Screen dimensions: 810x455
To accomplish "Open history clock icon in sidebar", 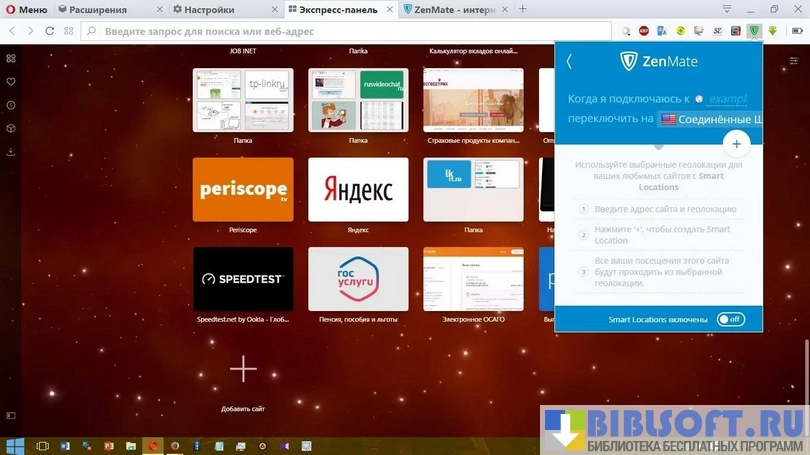I will click(11, 105).
